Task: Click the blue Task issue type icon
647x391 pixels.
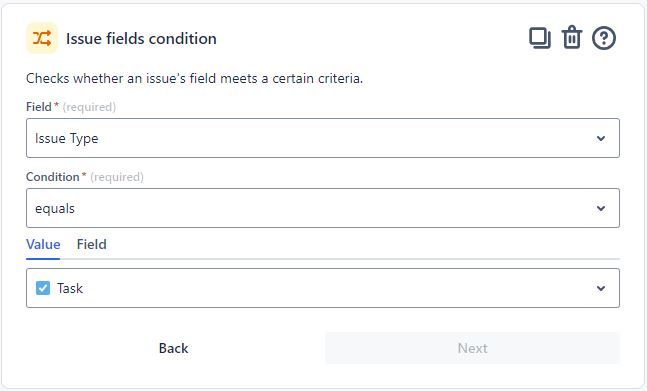Action: [x=43, y=288]
